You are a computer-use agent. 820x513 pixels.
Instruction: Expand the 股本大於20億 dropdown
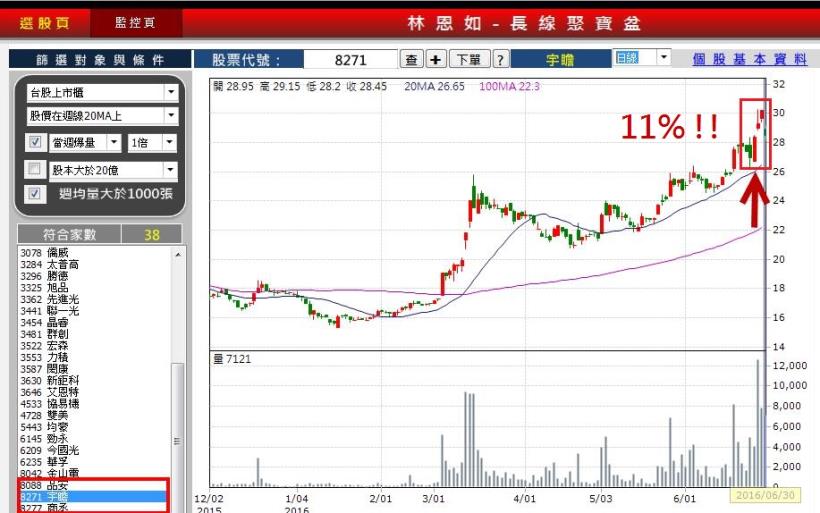coord(170,170)
